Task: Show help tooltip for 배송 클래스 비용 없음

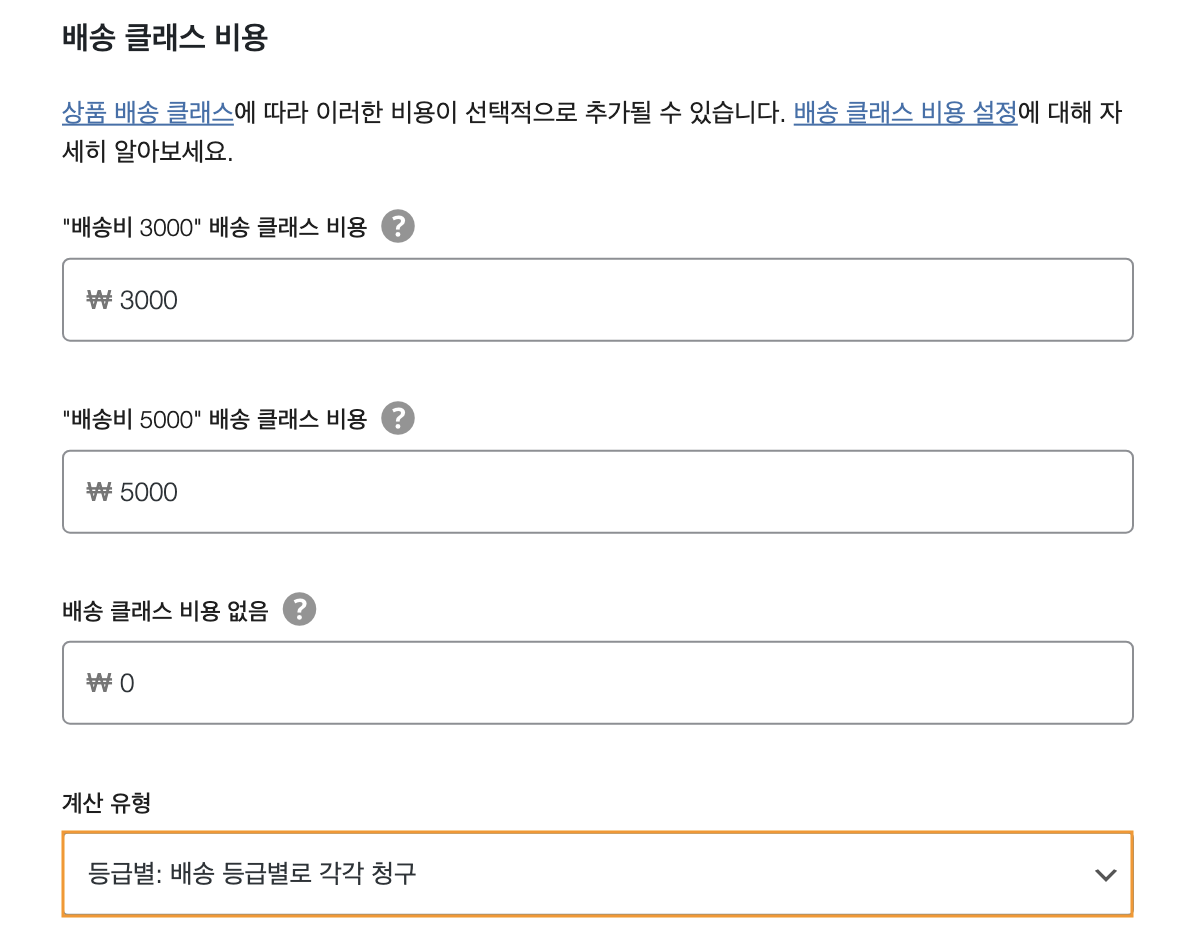Action: pos(299,609)
